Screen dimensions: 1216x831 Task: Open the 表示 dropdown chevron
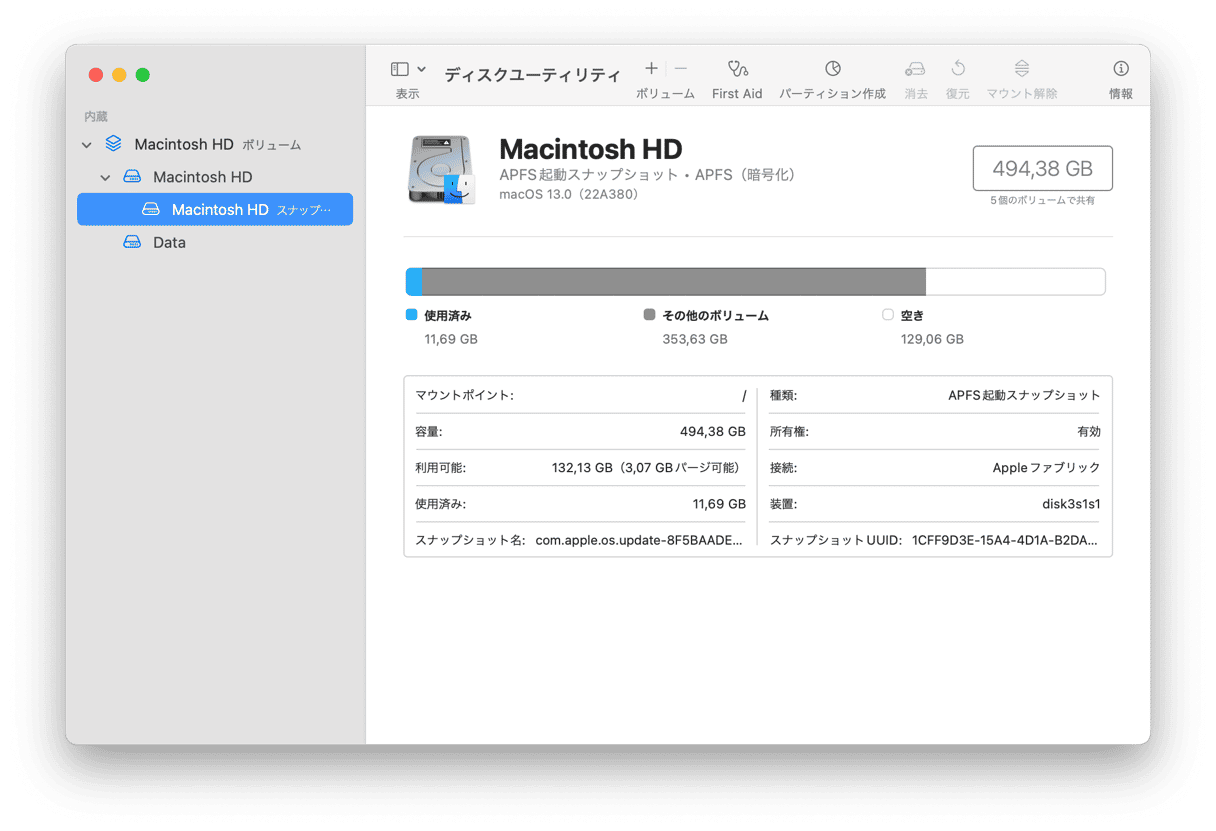pos(421,69)
